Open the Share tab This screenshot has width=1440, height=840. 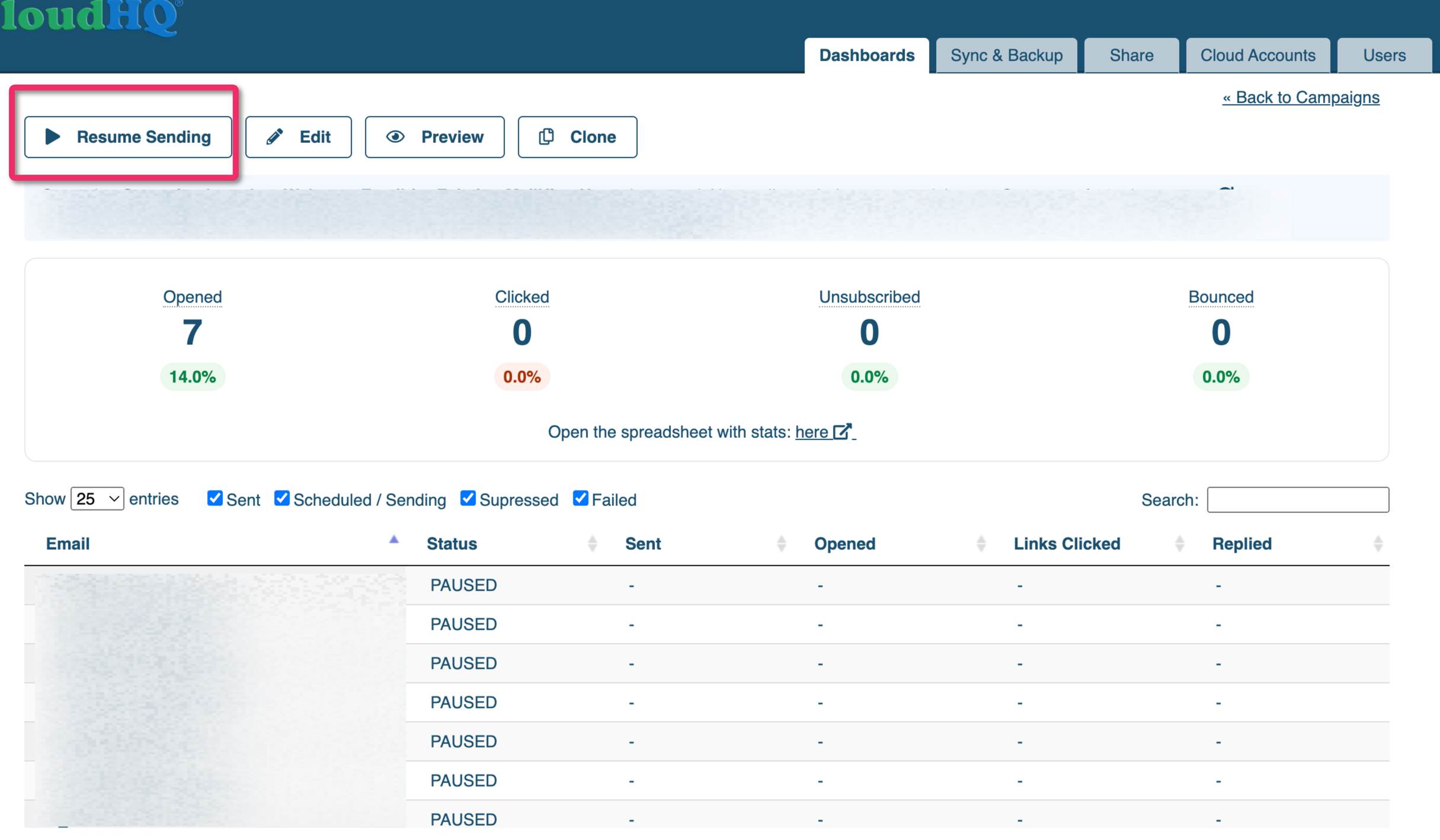point(1131,55)
